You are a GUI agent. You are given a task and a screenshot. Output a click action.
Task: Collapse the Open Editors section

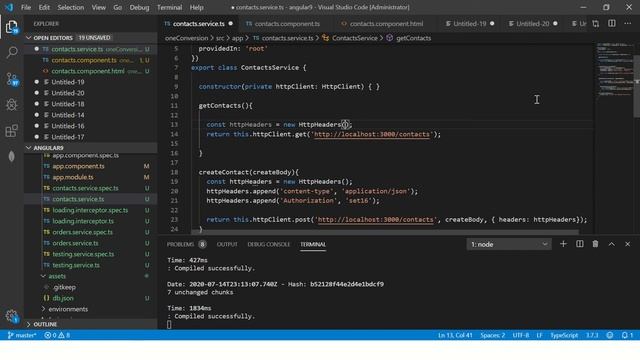coord(91,38)
